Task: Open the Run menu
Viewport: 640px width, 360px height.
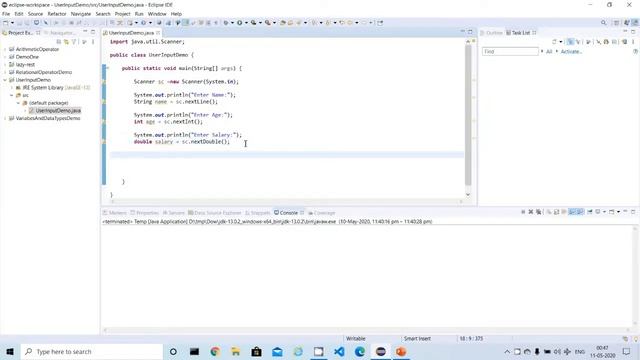Action: pos(139,14)
